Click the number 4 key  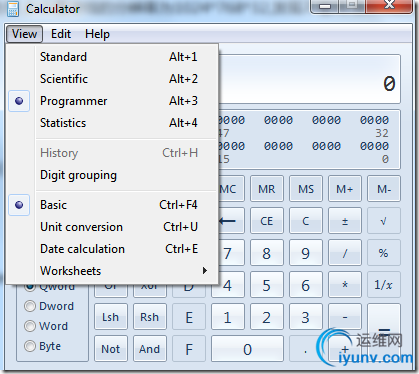(x=228, y=285)
